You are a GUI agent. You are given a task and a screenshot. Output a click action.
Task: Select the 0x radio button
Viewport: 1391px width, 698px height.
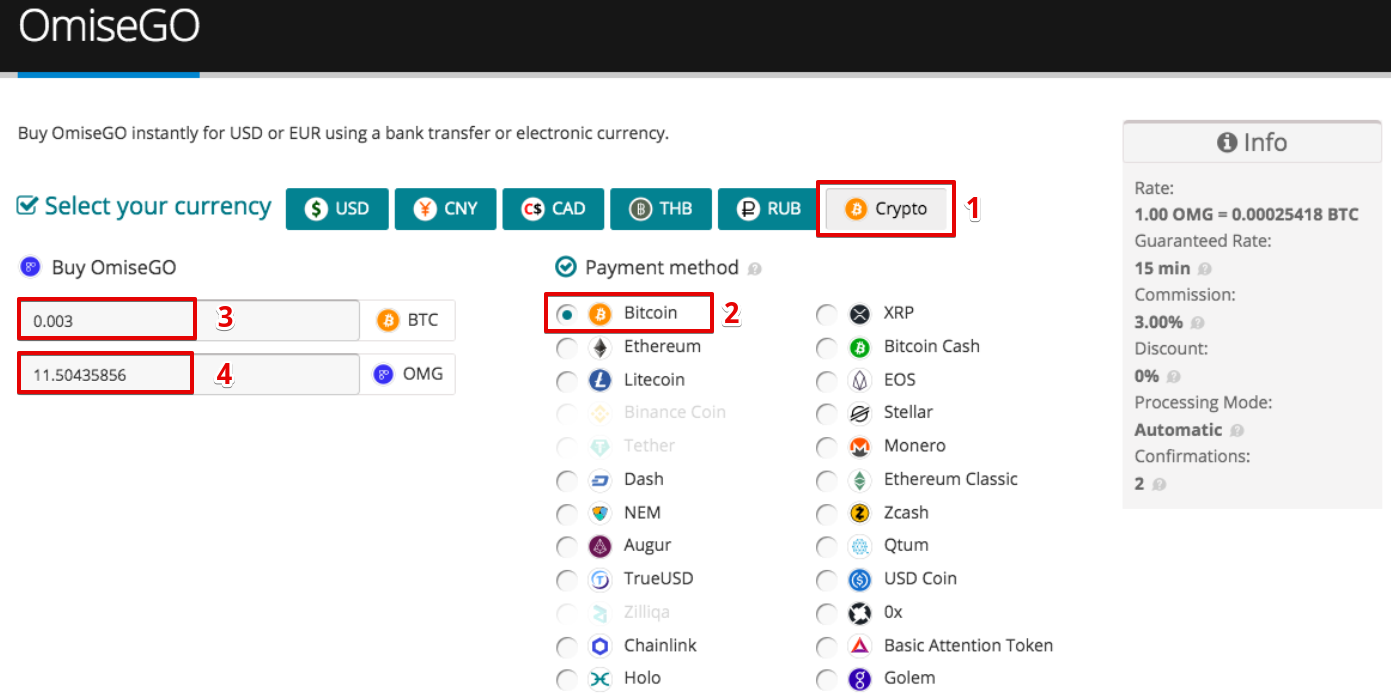click(827, 613)
